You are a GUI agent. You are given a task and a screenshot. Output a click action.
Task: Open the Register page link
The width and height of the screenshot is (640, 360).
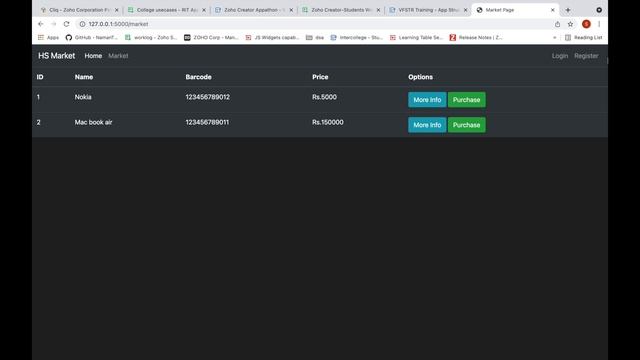click(586, 56)
